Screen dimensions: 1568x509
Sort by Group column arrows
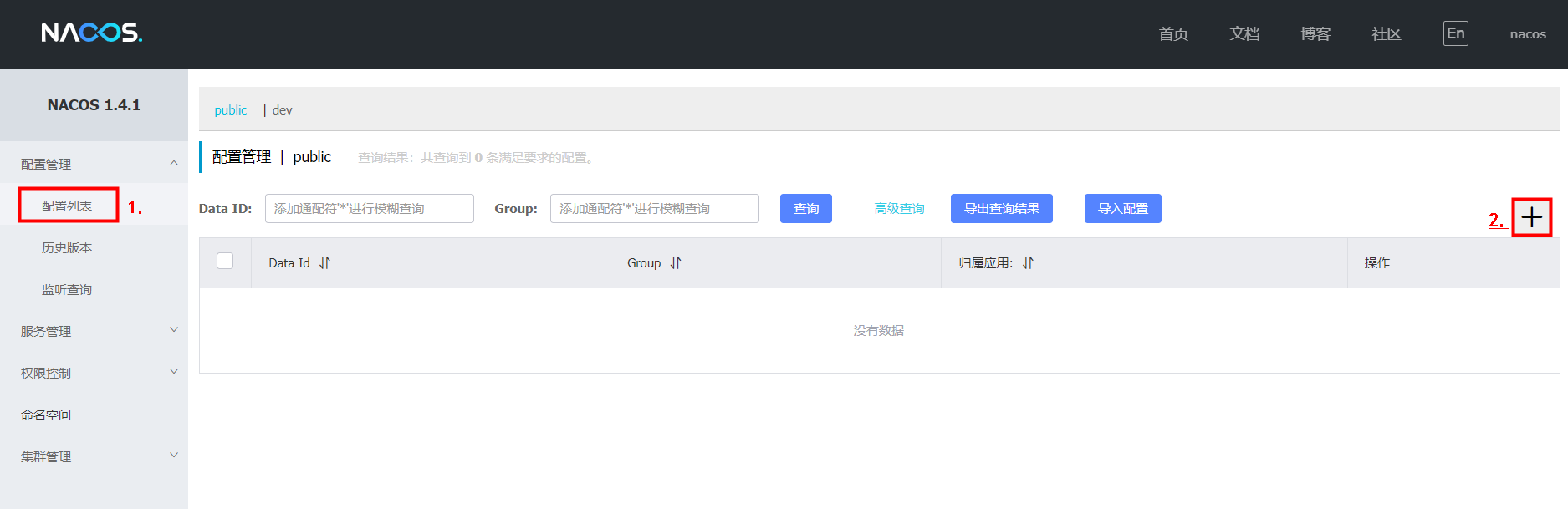point(676,262)
